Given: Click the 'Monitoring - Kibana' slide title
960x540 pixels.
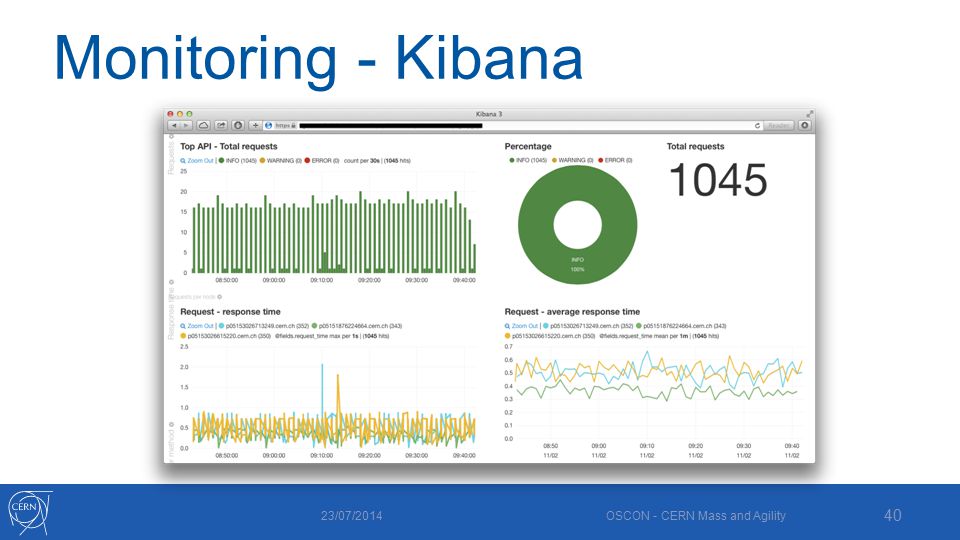Looking at the screenshot, I should 318,59.
